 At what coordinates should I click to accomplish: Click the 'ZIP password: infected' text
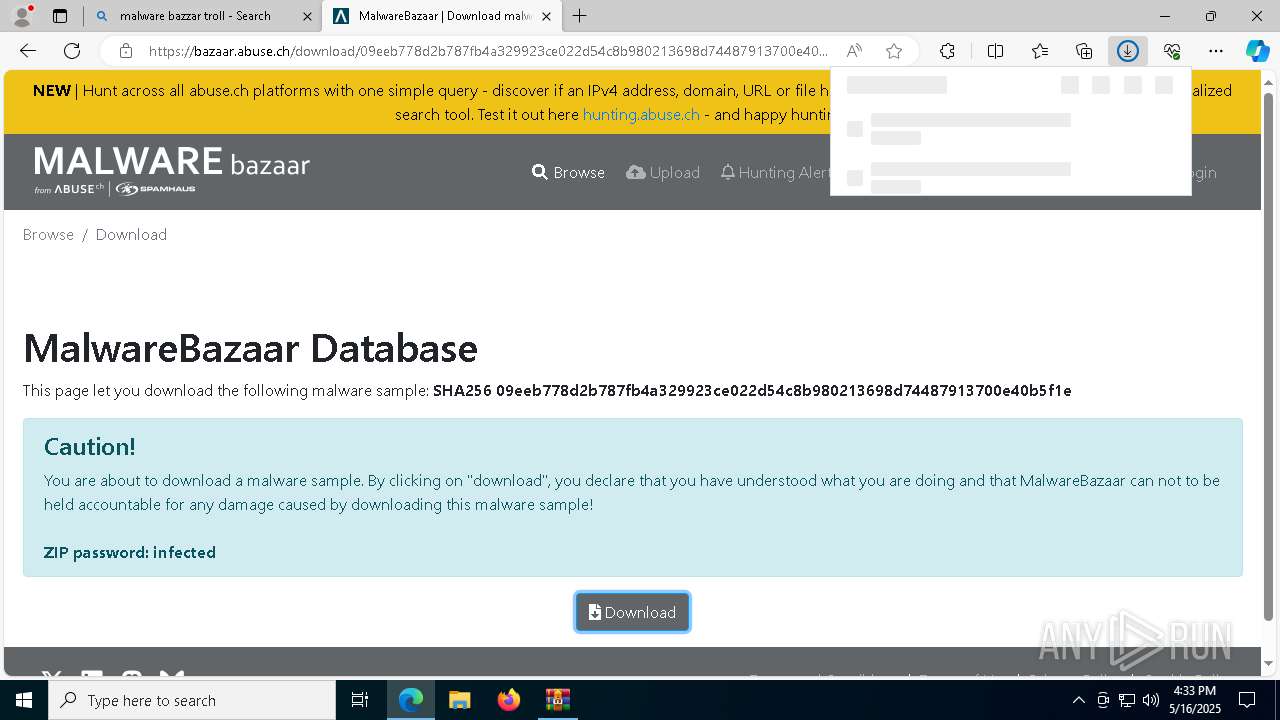[130, 552]
